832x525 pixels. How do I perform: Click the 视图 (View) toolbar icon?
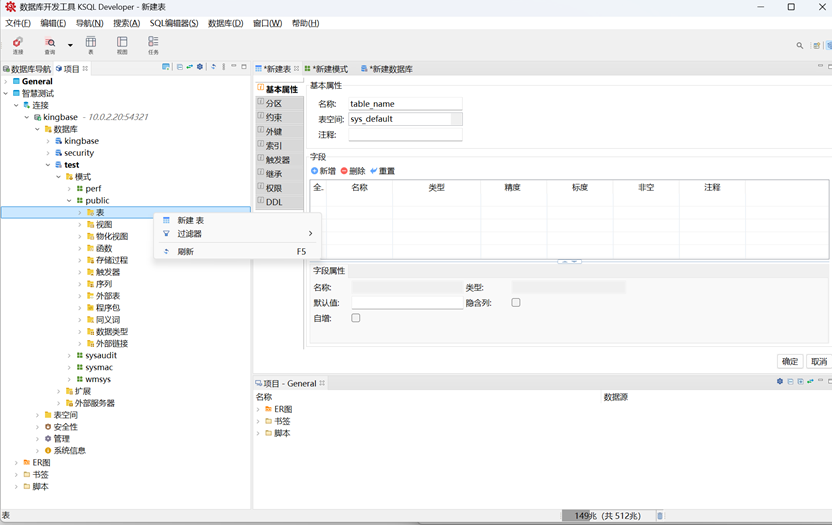122,44
